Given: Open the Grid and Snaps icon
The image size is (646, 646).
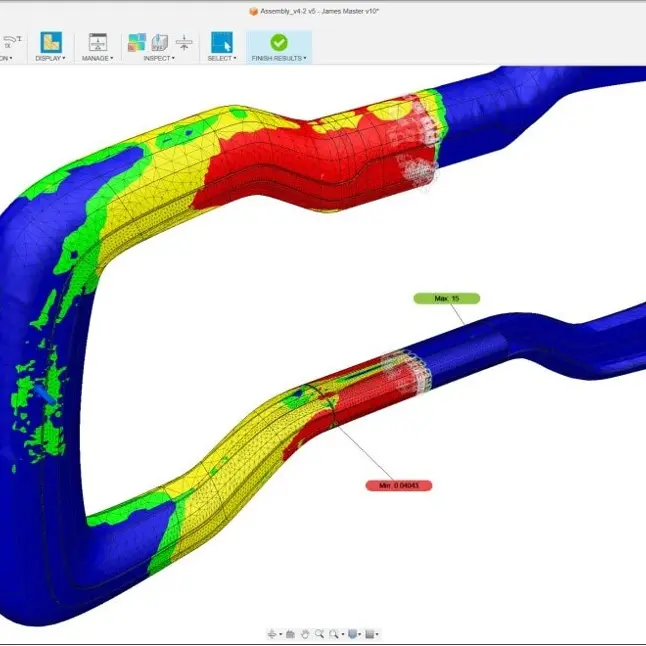Looking at the screenshot, I should pos(370,634).
